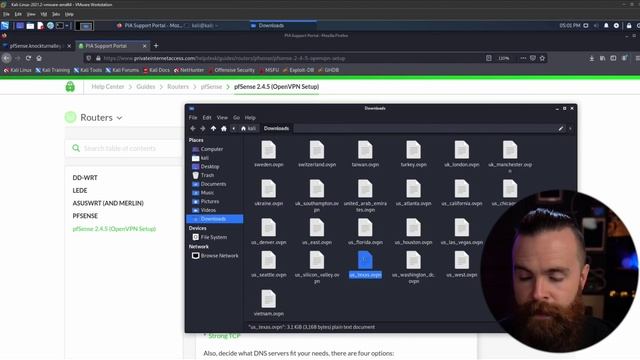Image resolution: width=640 pixels, height=360 pixels.
Task: Select the us_las_vegas.ovpn file
Action: pos(462,231)
